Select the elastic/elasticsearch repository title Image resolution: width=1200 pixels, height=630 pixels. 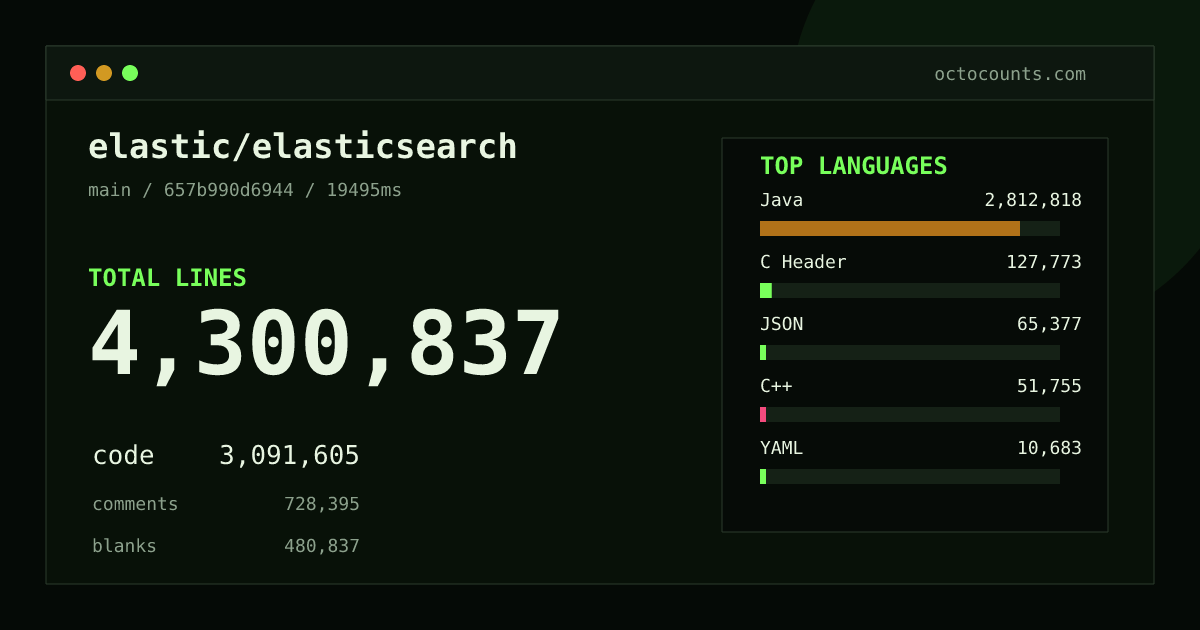[x=303, y=147]
